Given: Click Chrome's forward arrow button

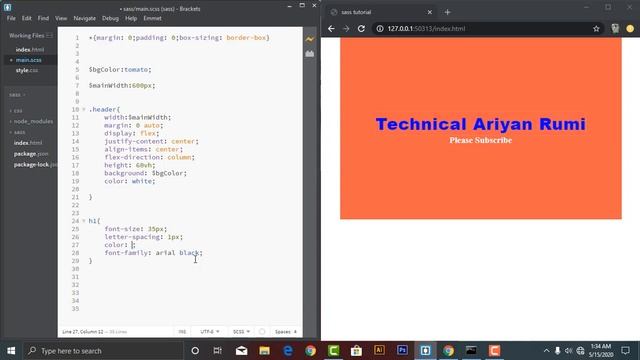Looking at the screenshot, I should click(x=346, y=29).
